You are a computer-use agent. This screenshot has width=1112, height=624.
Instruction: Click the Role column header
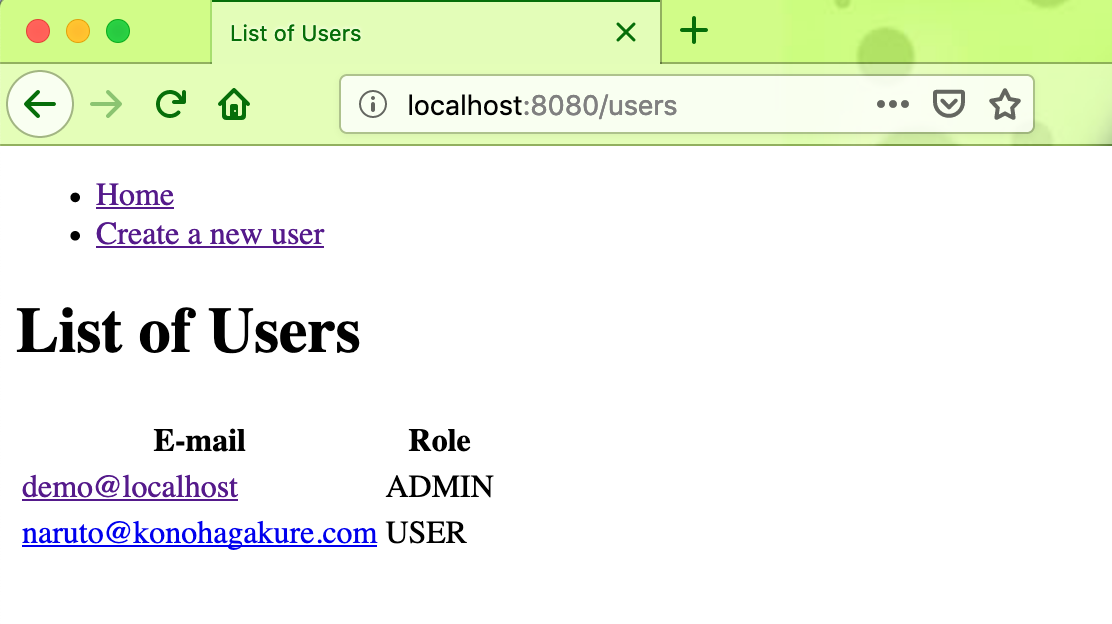point(439,440)
